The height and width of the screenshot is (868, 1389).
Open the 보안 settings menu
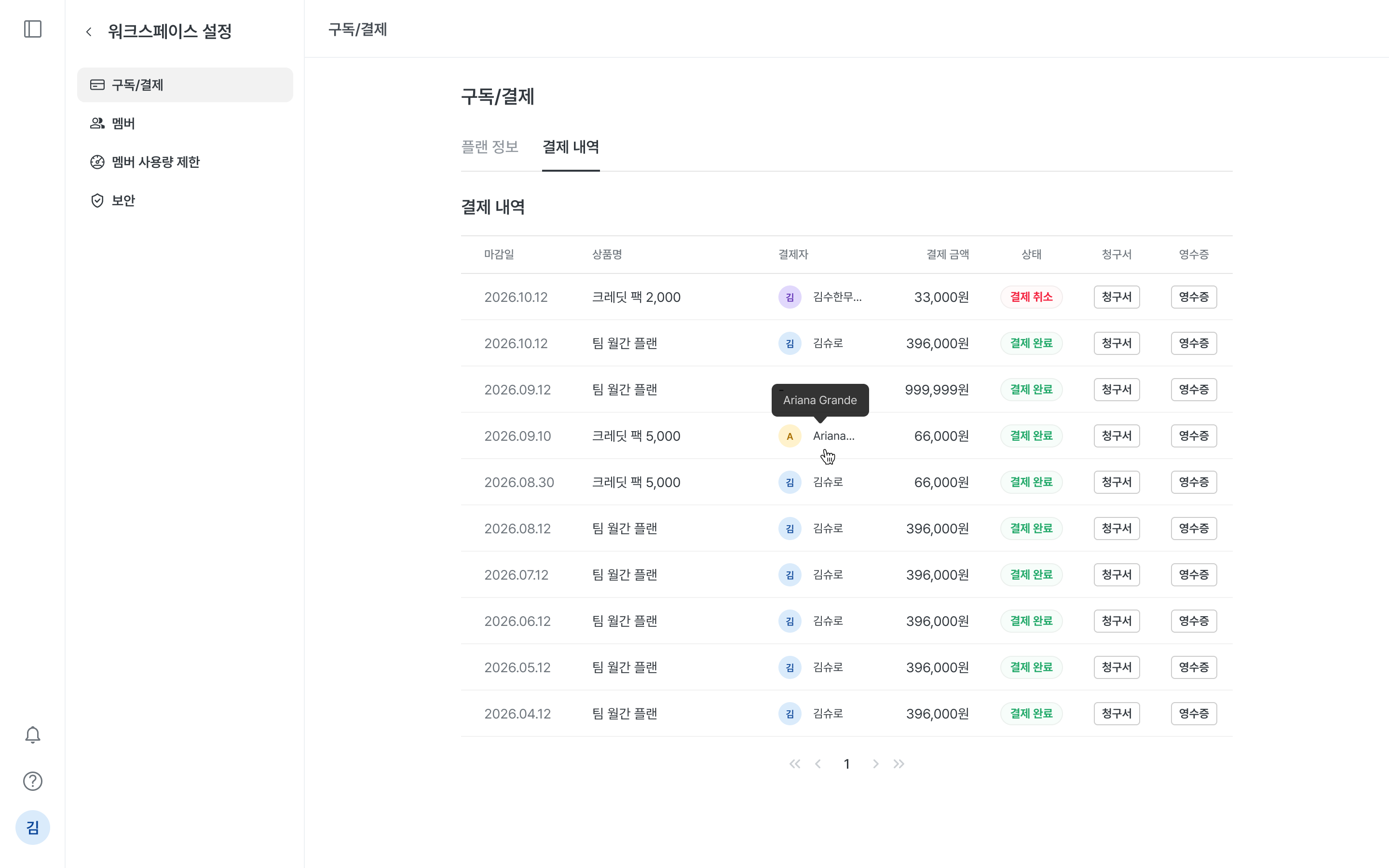coord(185,200)
